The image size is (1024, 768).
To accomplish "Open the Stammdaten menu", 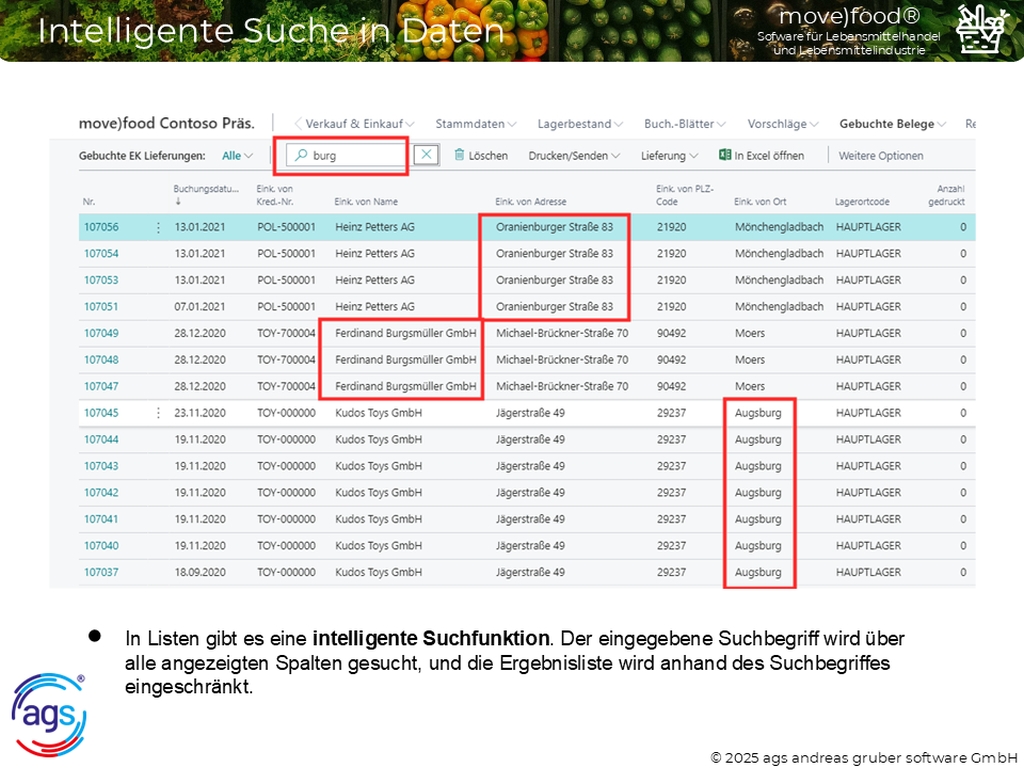I will pos(475,123).
